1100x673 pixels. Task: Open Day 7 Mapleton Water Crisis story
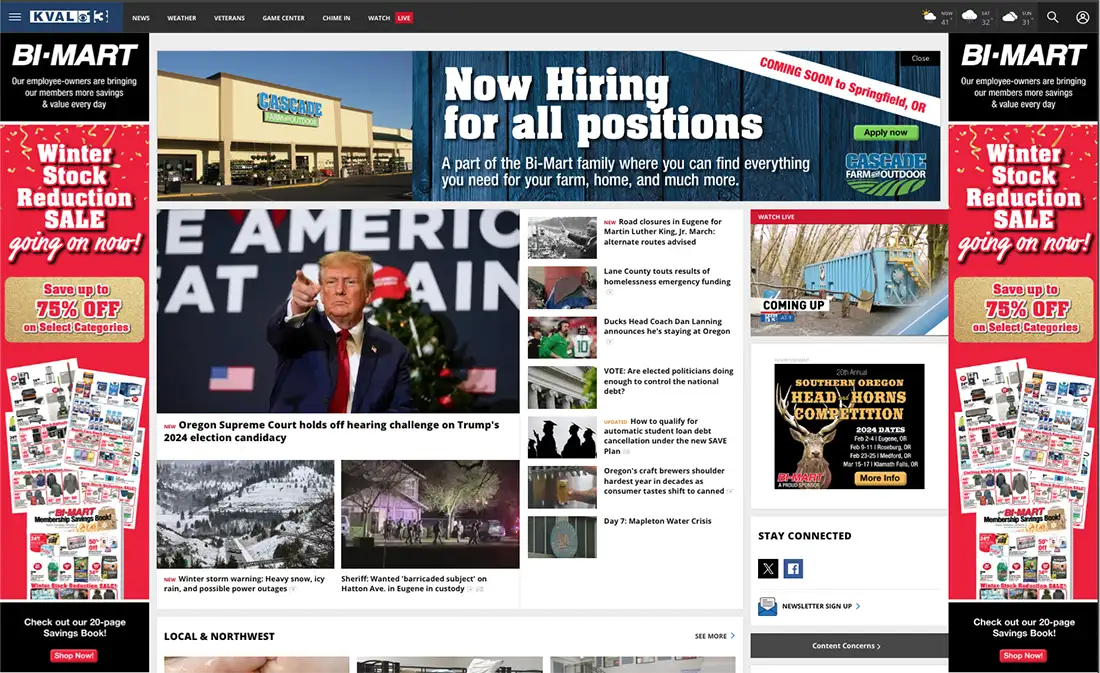point(657,521)
